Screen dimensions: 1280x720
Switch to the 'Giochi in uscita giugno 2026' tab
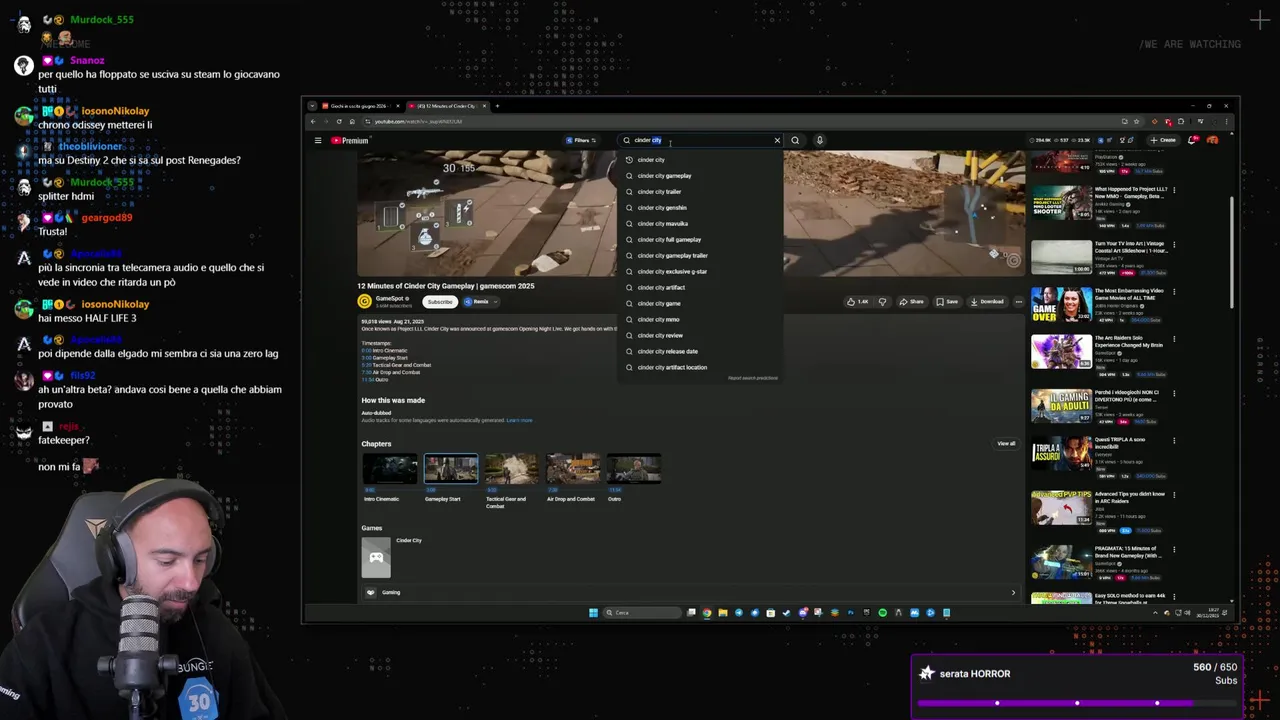[360, 106]
